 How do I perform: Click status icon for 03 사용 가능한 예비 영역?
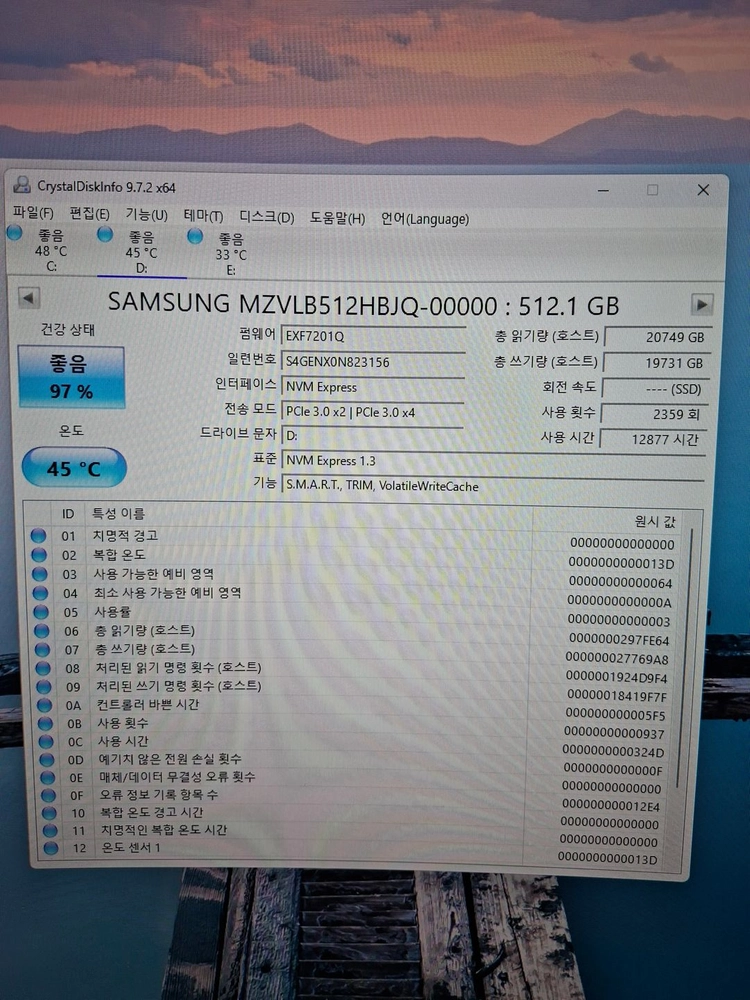coord(40,574)
